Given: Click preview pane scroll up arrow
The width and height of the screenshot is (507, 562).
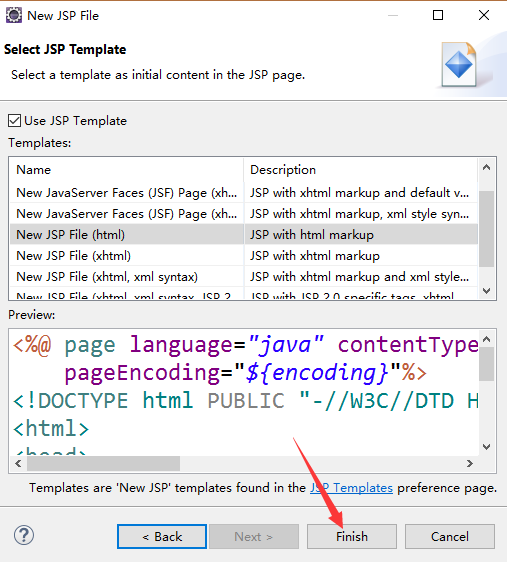Looking at the screenshot, I should 486,339.
